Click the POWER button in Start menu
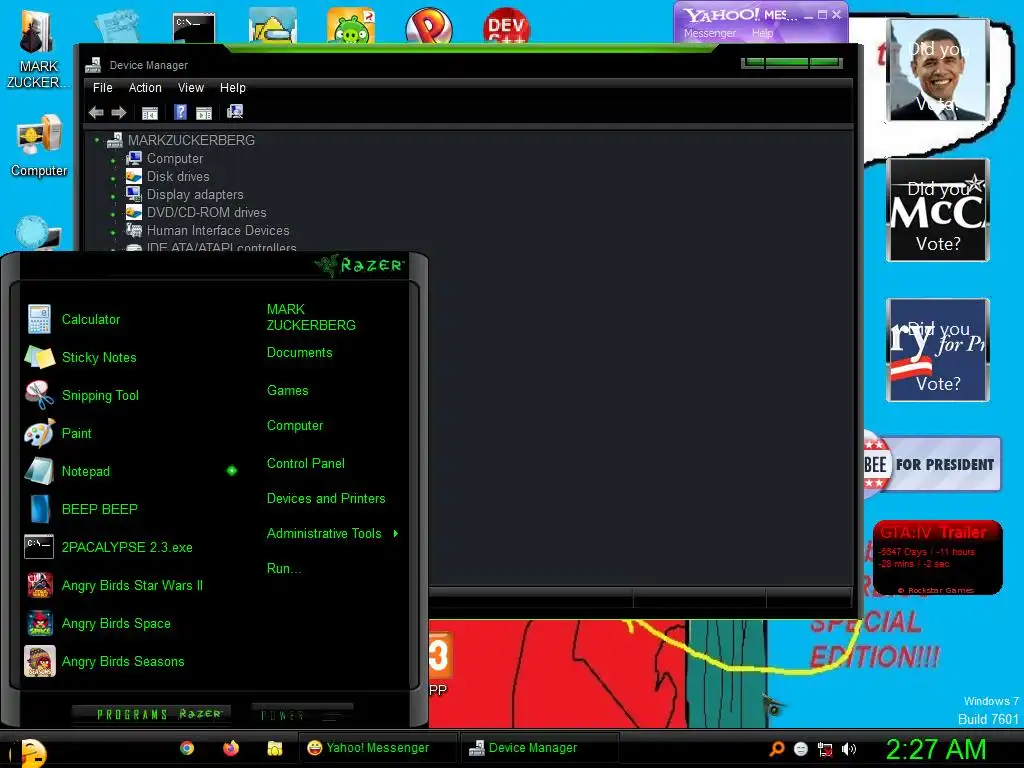This screenshot has height=768, width=1024. [302, 714]
